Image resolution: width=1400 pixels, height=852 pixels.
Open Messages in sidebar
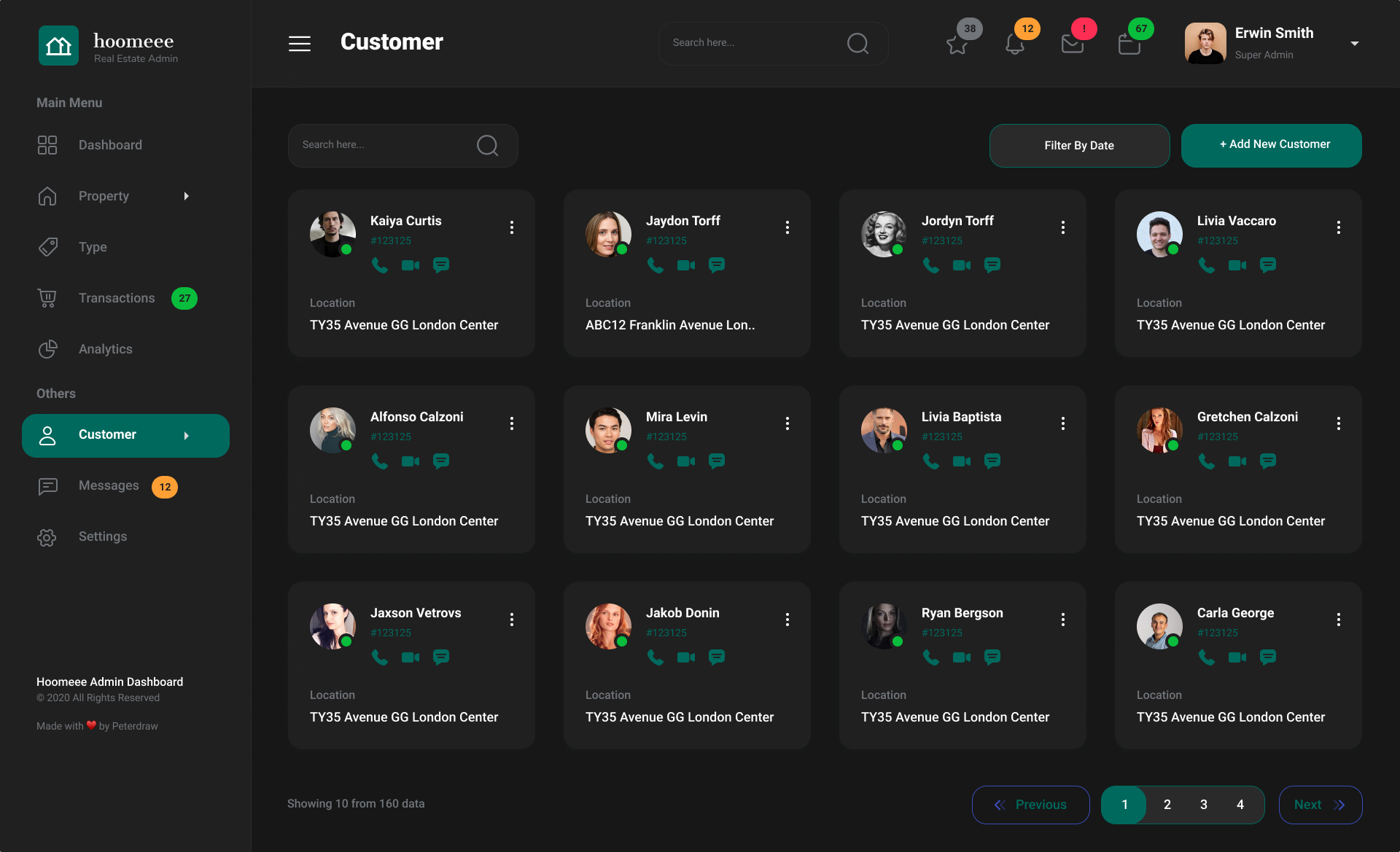(108, 485)
